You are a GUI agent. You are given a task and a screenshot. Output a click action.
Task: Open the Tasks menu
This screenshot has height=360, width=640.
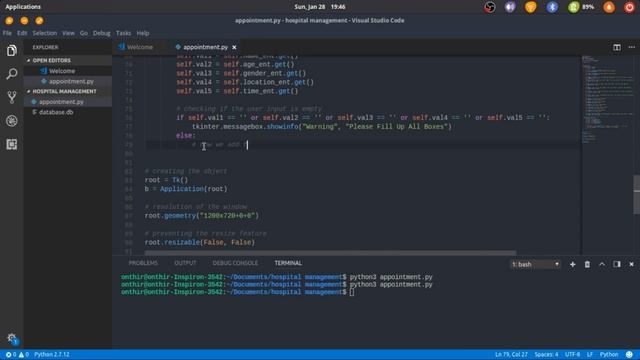click(x=123, y=33)
